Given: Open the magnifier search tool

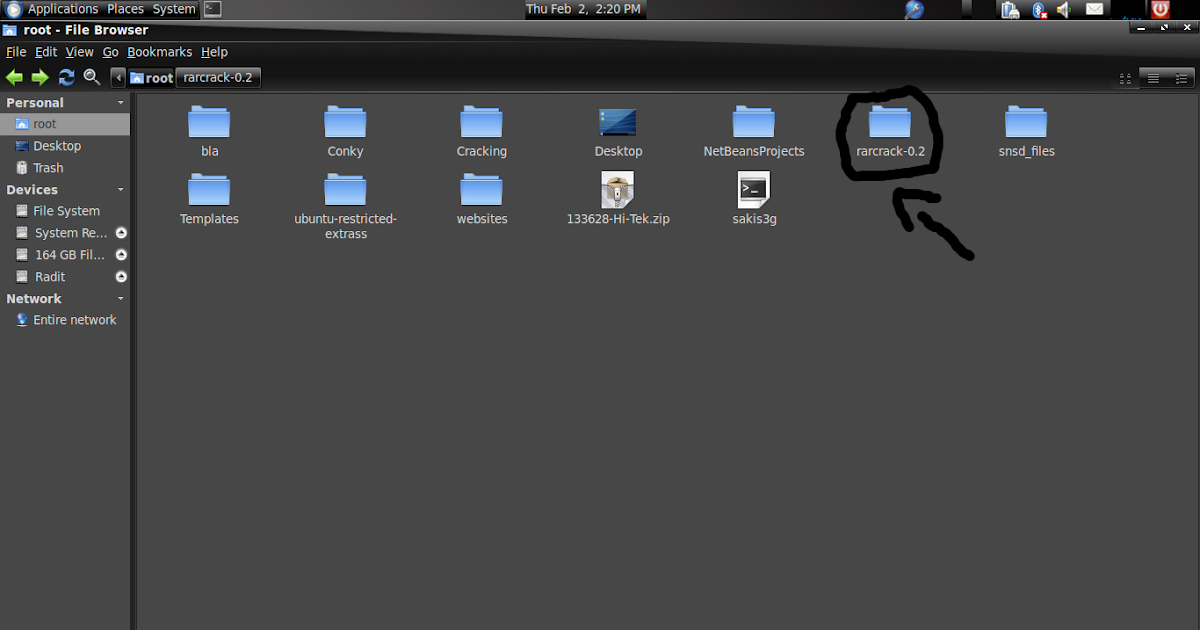Looking at the screenshot, I should point(92,77).
